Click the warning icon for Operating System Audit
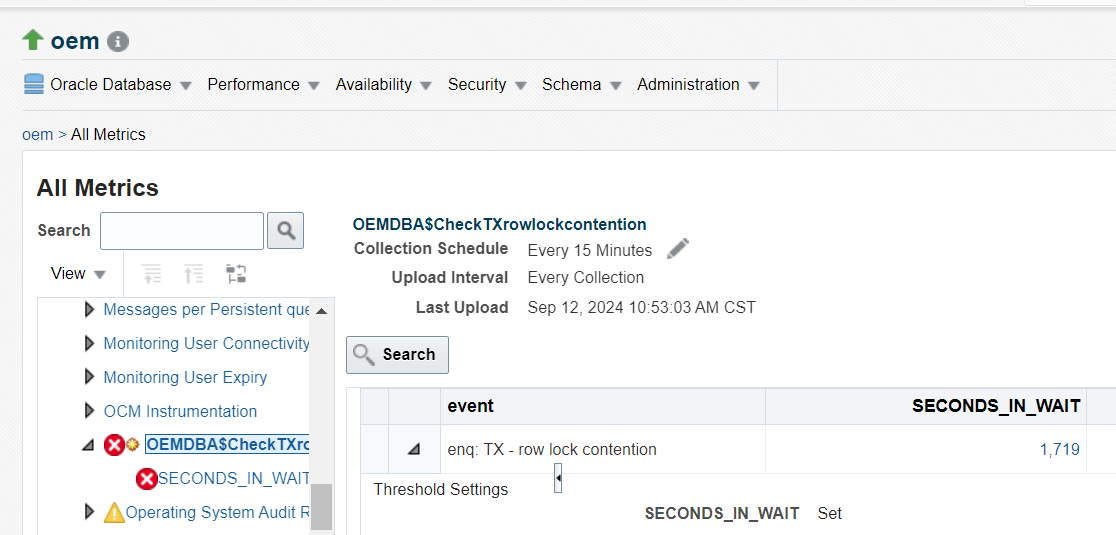Viewport: 1116px width, 535px height. (x=114, y=513)
